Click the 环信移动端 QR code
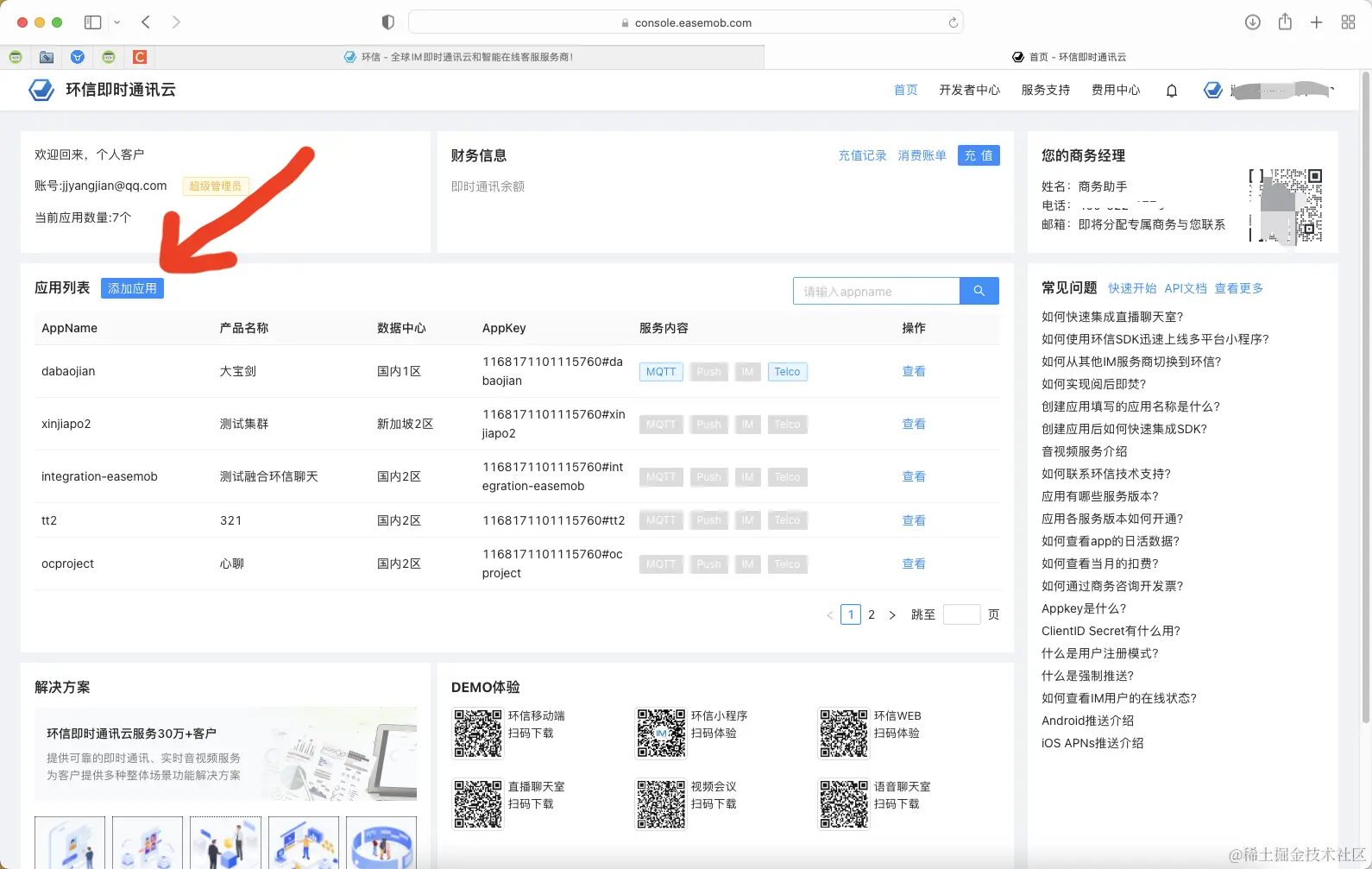This screenshot has height=869, width=1372. click(x=478, y=734)
